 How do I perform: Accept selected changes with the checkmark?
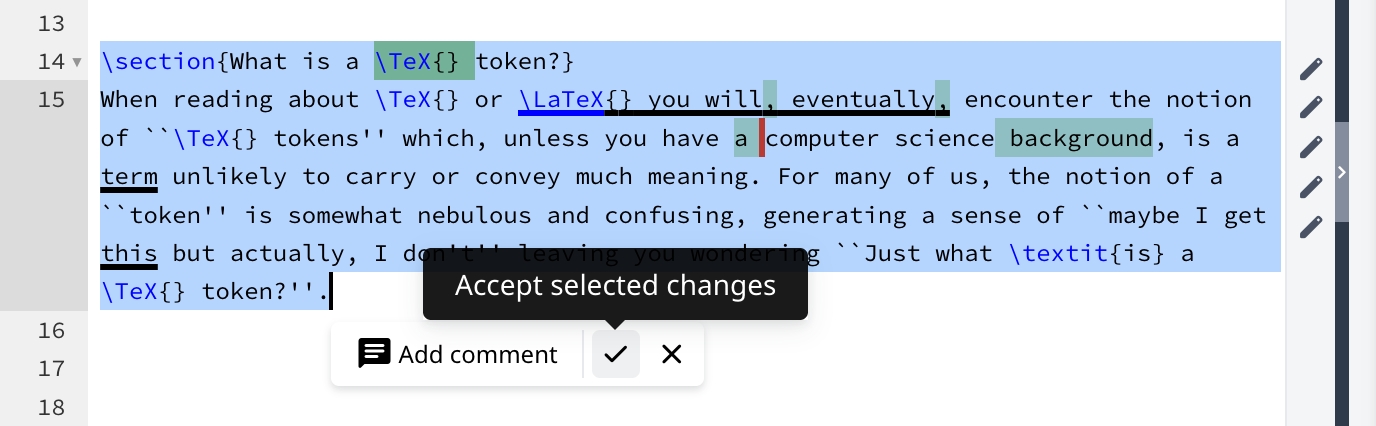pyautogui.click(x=615, y=354)
